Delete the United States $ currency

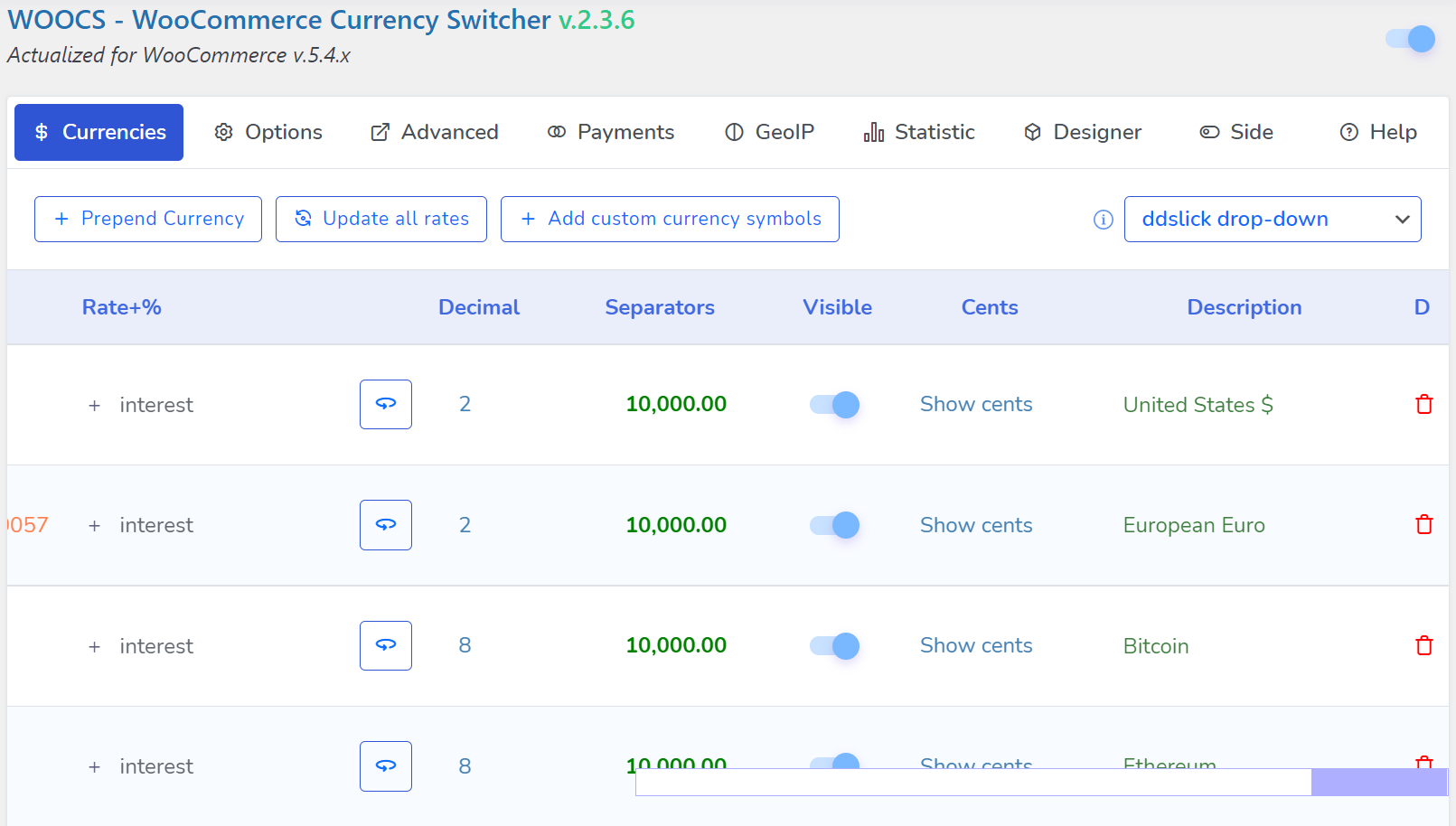point(1424,404)
